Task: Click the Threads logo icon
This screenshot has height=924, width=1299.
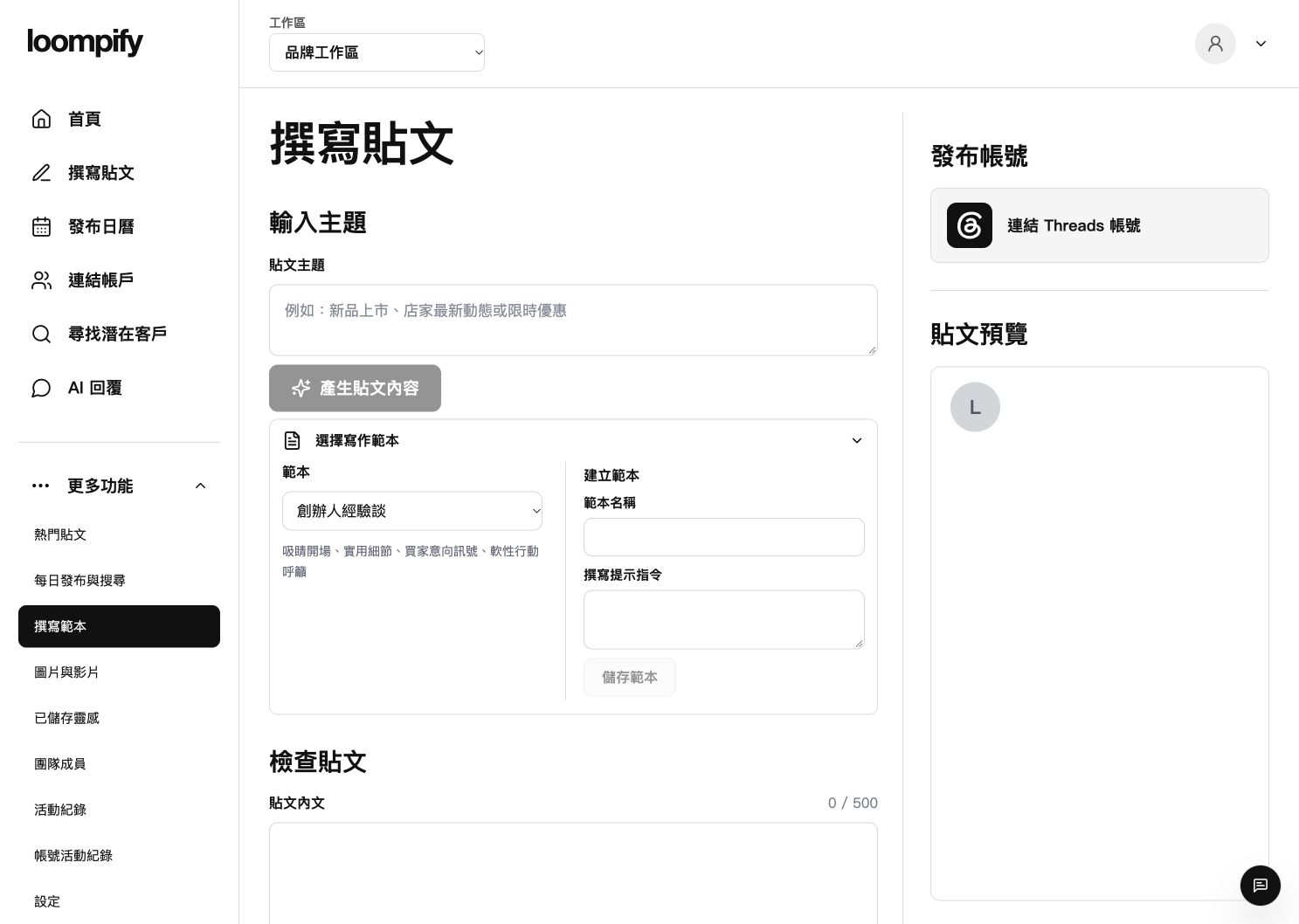Action: click(970, 225)
